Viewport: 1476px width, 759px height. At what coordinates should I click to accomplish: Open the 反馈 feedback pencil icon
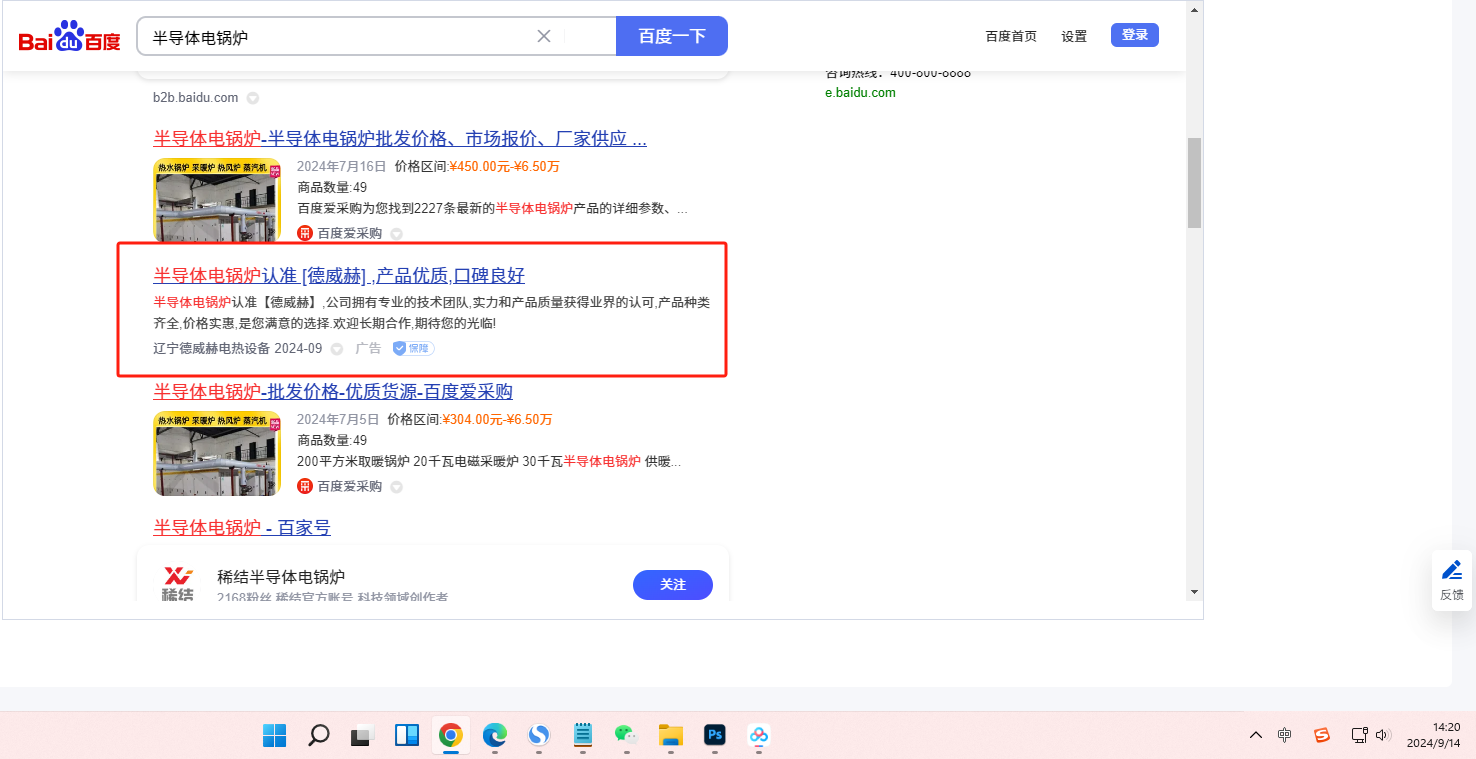(1451, 570)
